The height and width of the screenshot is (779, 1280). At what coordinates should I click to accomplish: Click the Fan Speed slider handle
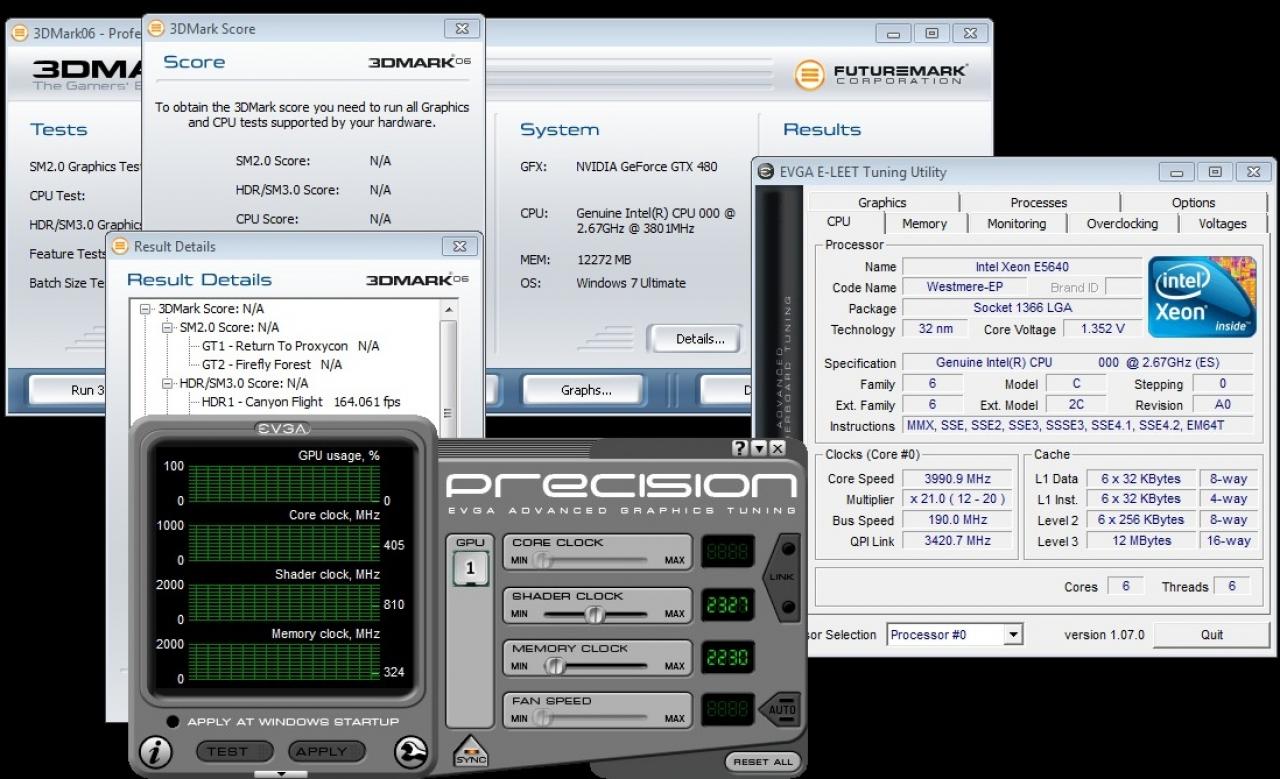(541, 718)
